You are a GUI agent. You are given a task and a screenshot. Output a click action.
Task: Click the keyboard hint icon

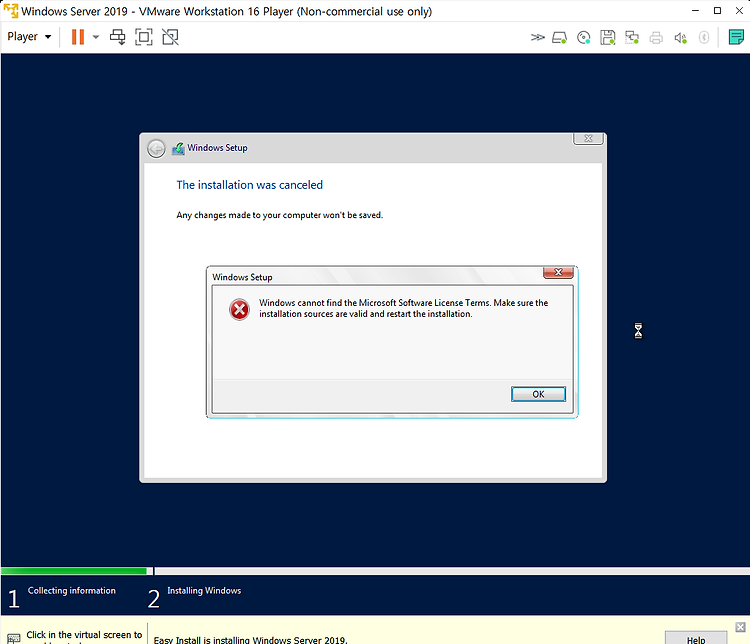tap(14, 638)
